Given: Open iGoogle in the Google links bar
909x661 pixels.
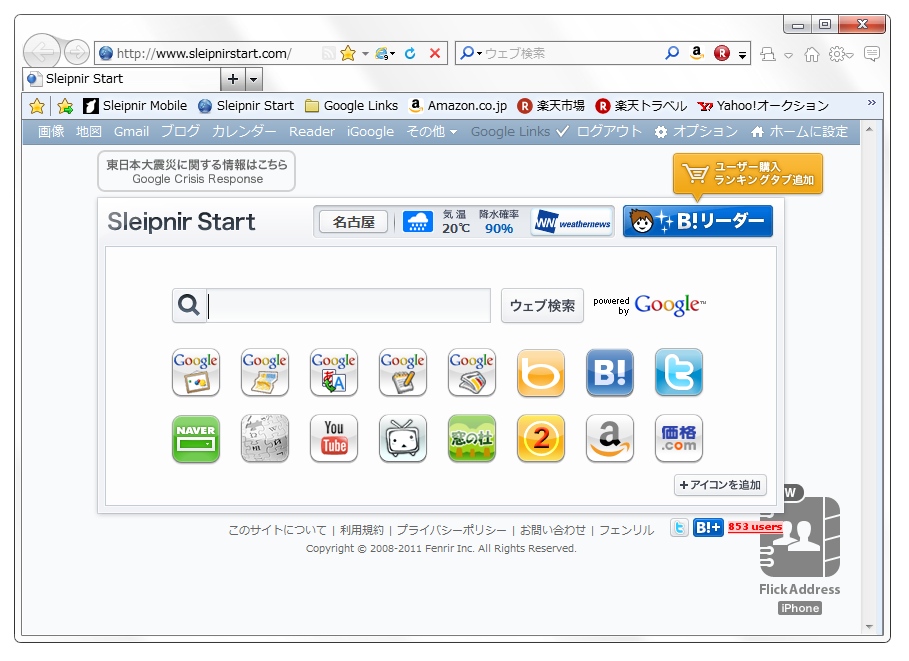Looking at the screenshot, I should pos(370,132).
